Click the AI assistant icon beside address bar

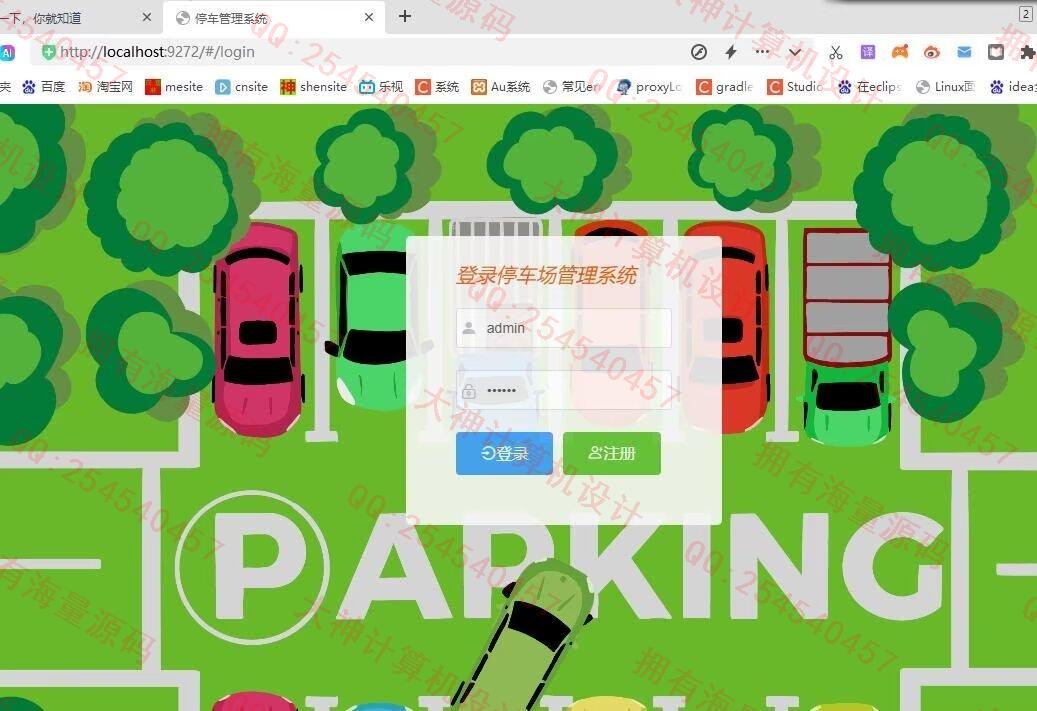[6, 53]
